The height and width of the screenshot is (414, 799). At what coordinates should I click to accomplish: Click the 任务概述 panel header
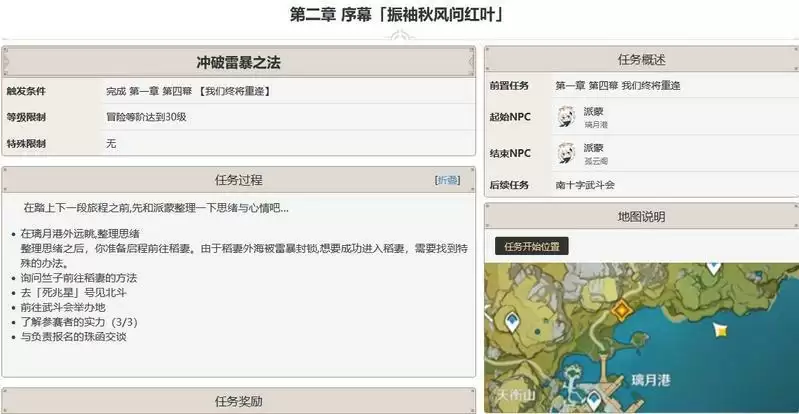tap(642, 60)
